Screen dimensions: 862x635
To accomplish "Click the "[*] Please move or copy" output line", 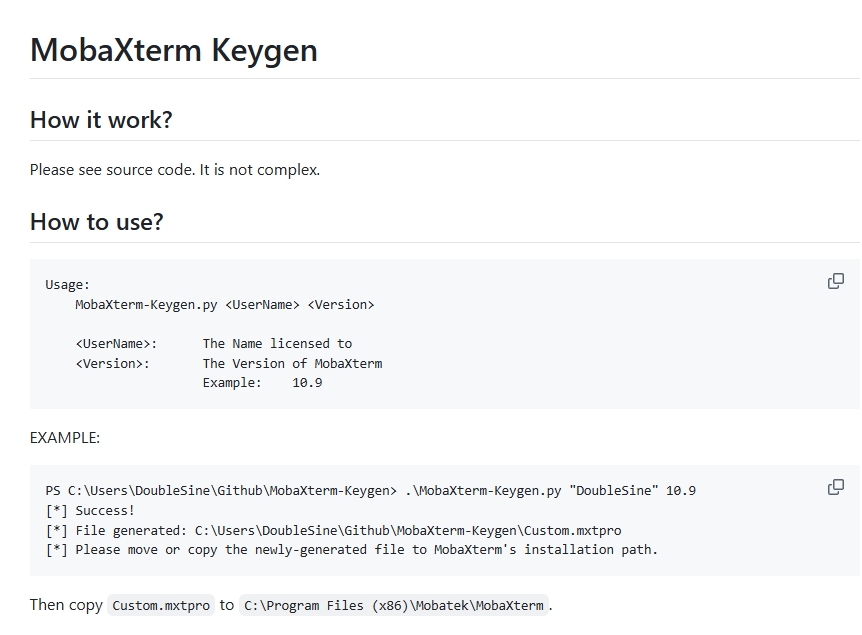I will (352, 550).
